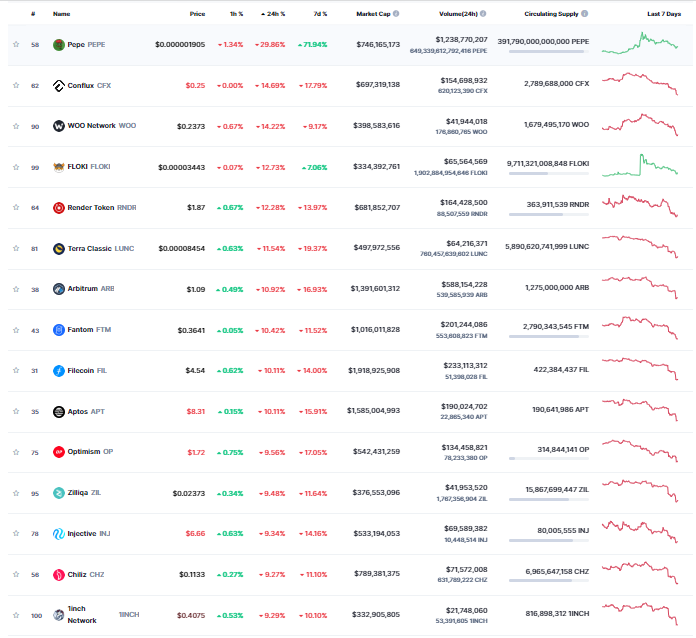Click the Pepe coin logo icon
Image resolution: width=696 pixels, height=638 pixels.
pos(59,45)
